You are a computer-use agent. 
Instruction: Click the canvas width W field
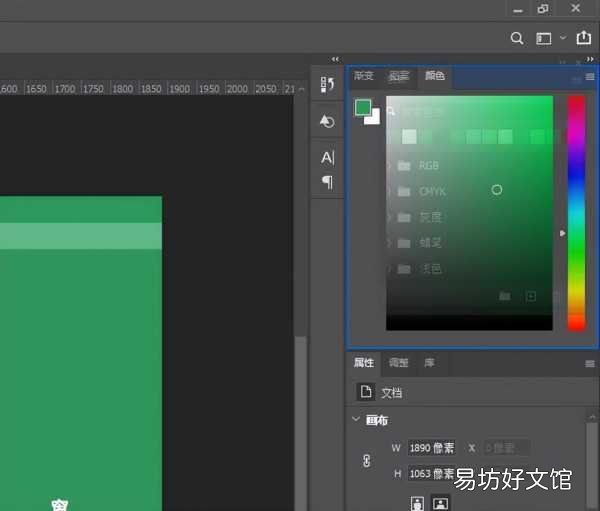click(431, 448)
